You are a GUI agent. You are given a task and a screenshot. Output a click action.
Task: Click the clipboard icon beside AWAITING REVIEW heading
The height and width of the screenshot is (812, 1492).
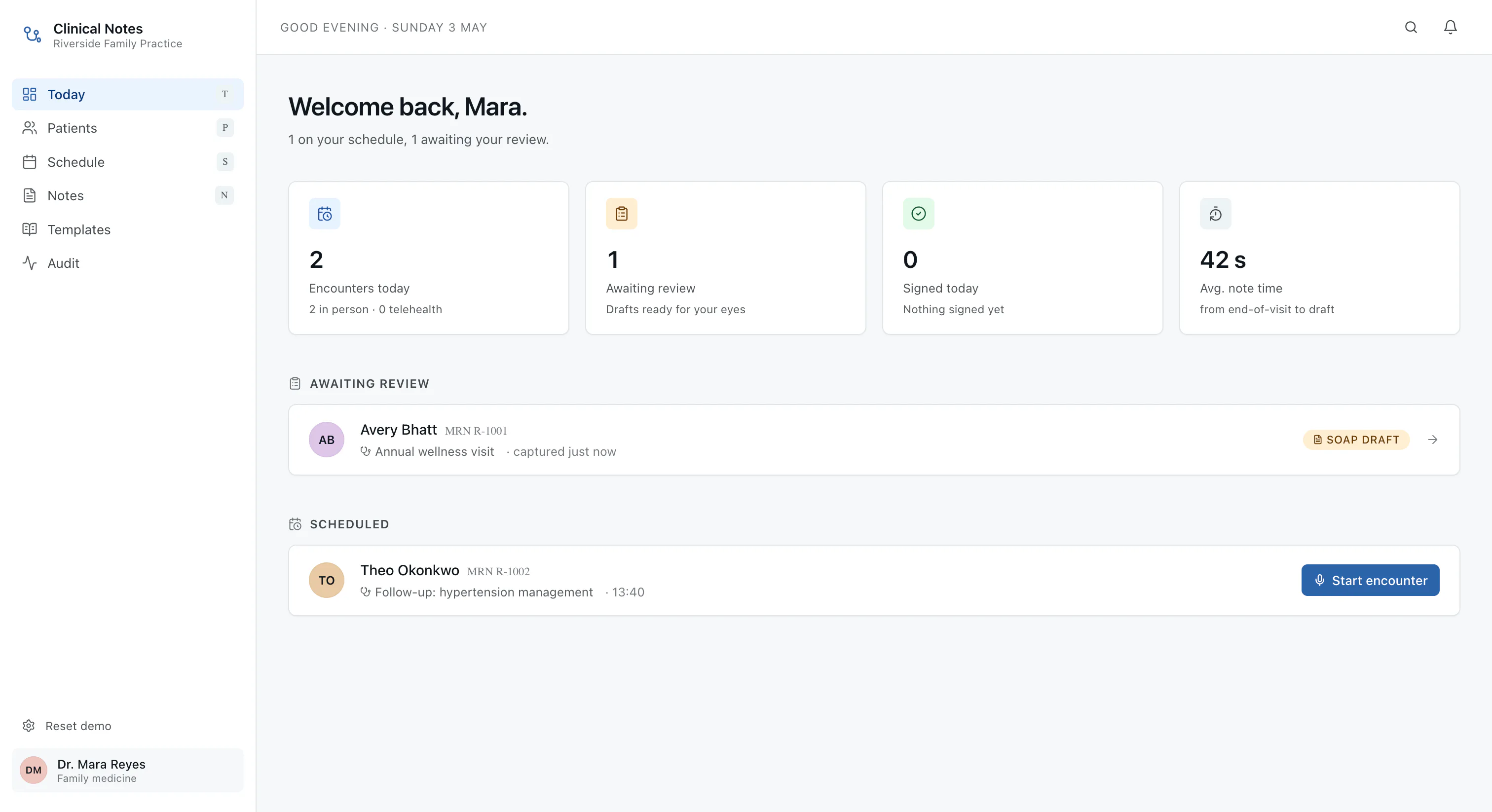[295, 383]
